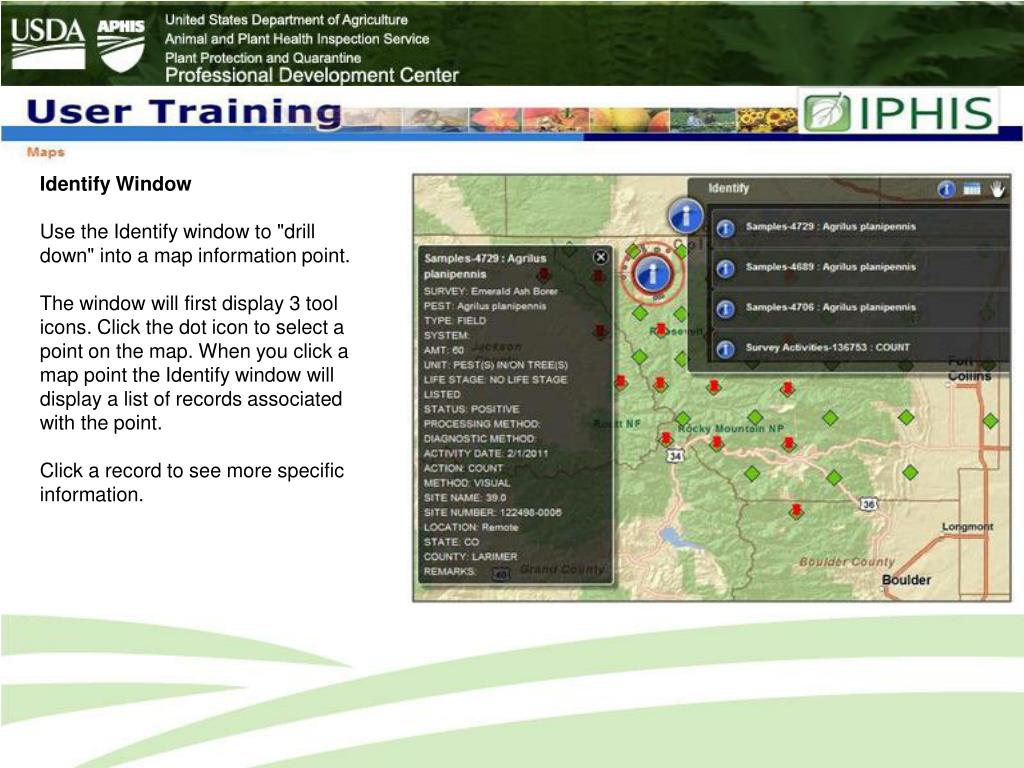The height and width of the screenshot is (768, 1024).
Task: Click Professional Development Center header text
Action: pyautogui.click(x=312, y=76)
